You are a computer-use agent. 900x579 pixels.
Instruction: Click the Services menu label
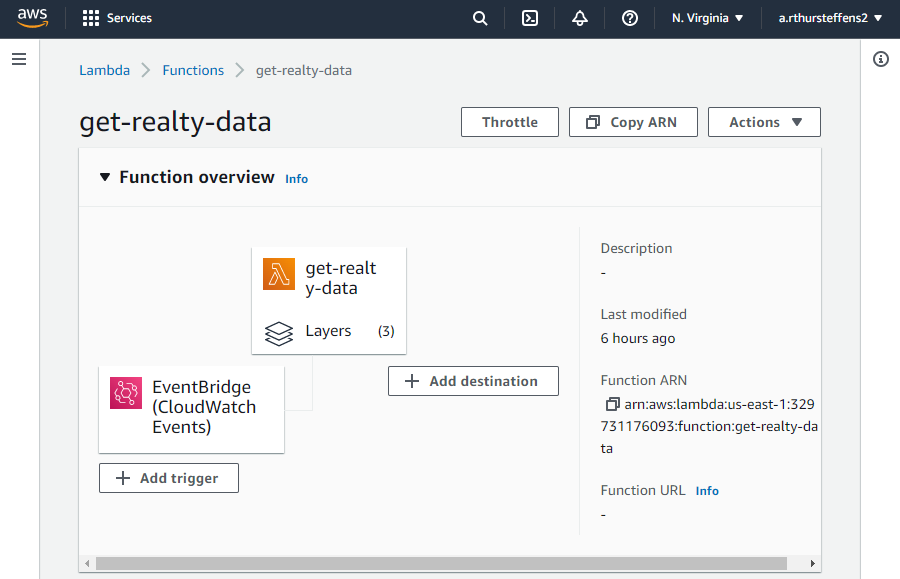[129, 18]
